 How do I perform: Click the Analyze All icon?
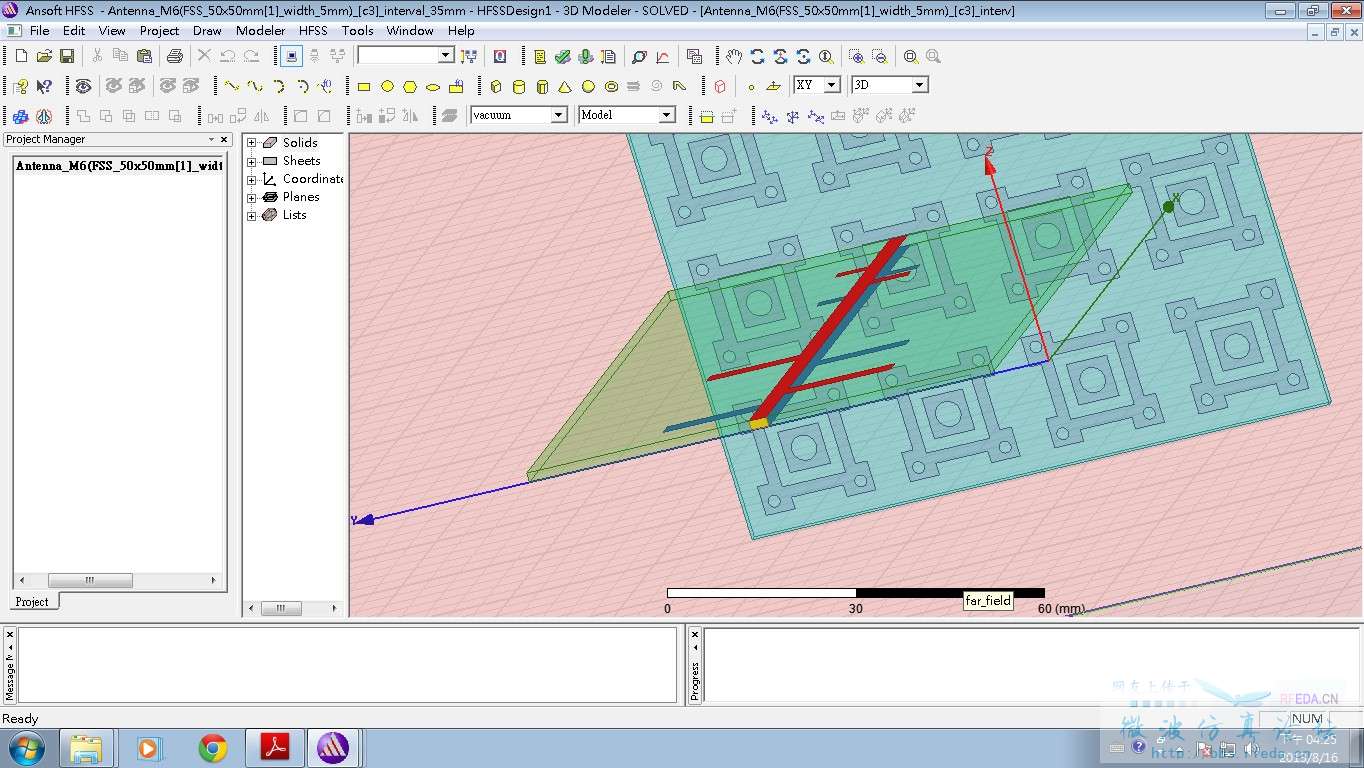[x=586, y=56]
